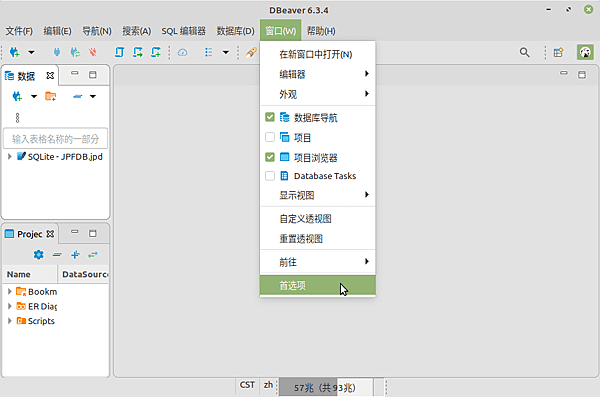The width and height of the screenshot is (600, 397).
Task: Open SQL editor script icon in toolbar
Action: pyautogui.click(x=119, y=52)
